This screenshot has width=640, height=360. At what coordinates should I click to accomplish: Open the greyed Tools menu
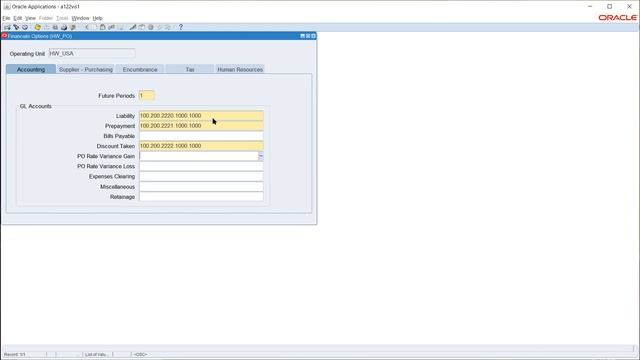tap(62, 18)
